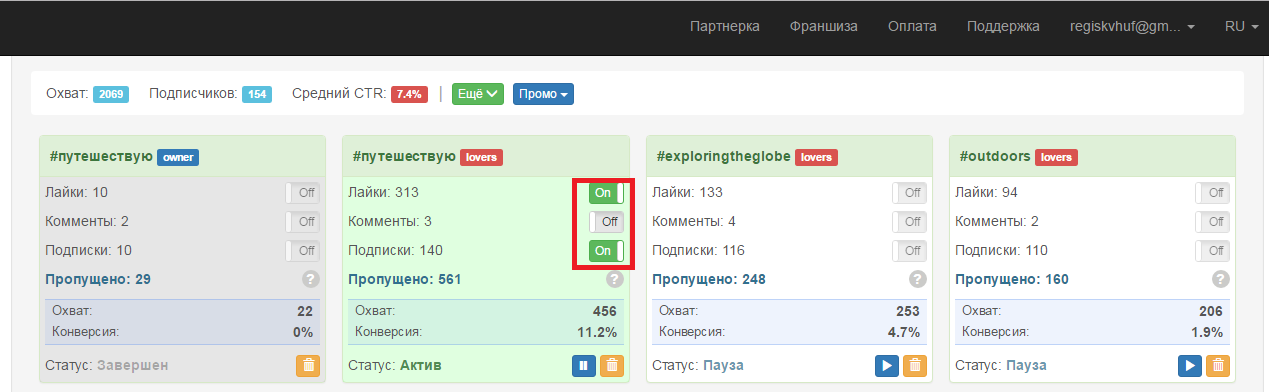Toggle Комменты switch in #путешествую owner card
This screenshot has width=1269, height=392.
coord(302,222)
